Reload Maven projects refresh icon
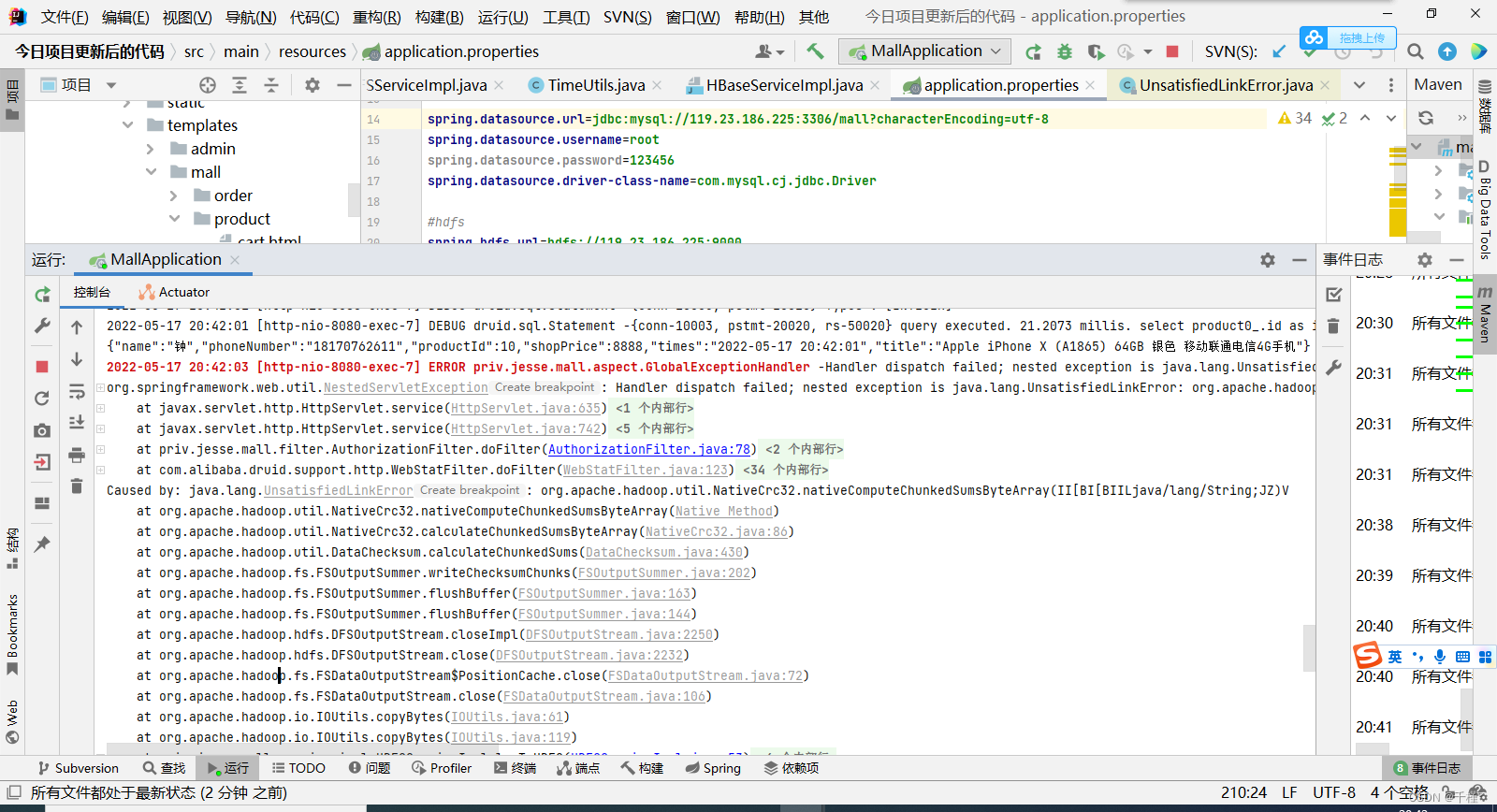The width and height of the screenshot is (1497, 812). [x=1426, y=118]
